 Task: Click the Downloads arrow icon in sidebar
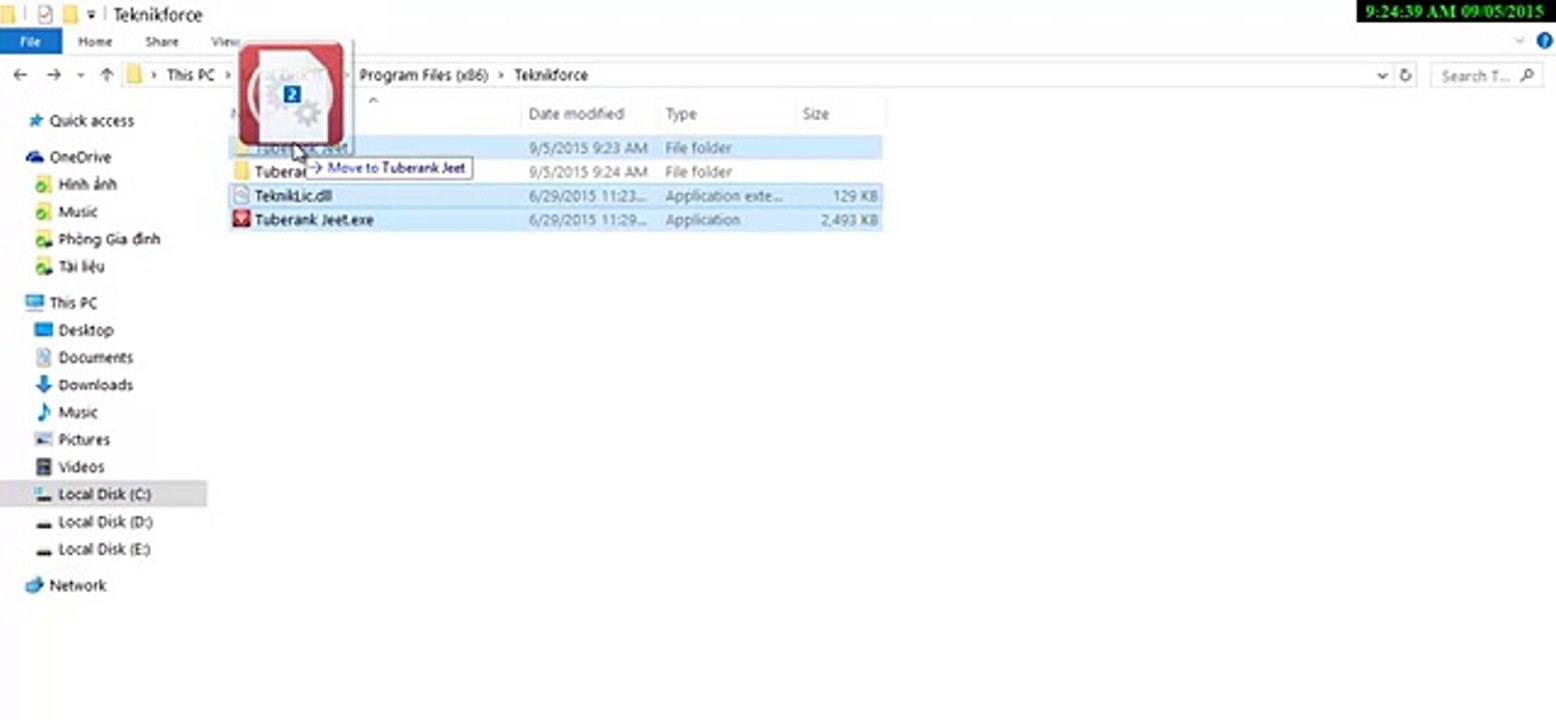[43, 385]
